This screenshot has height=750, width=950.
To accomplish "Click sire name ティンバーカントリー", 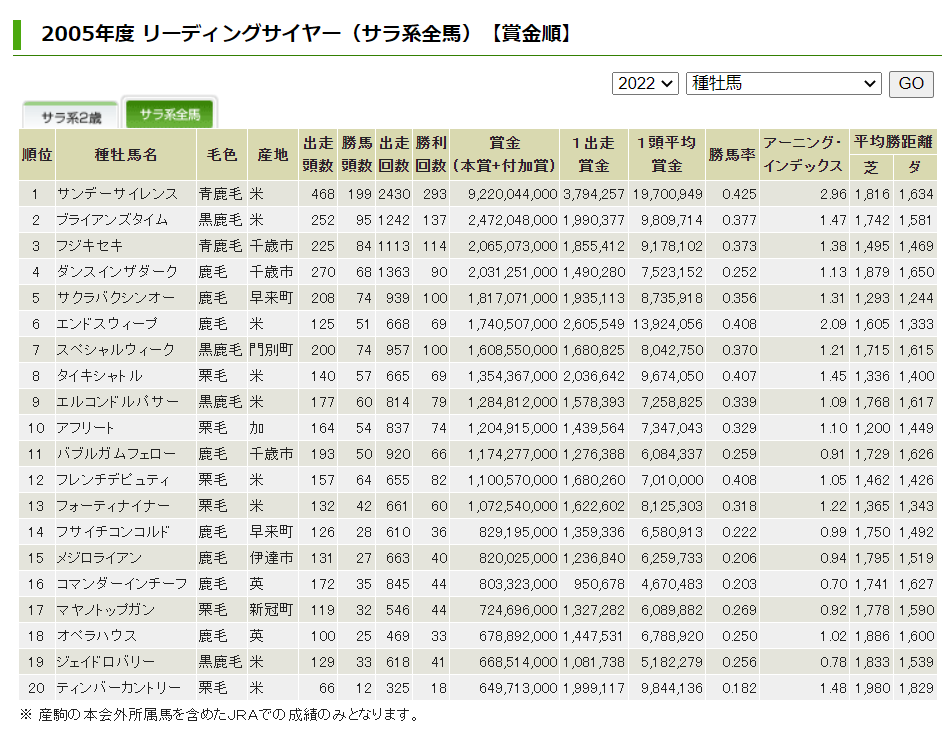I will (118, 688).
